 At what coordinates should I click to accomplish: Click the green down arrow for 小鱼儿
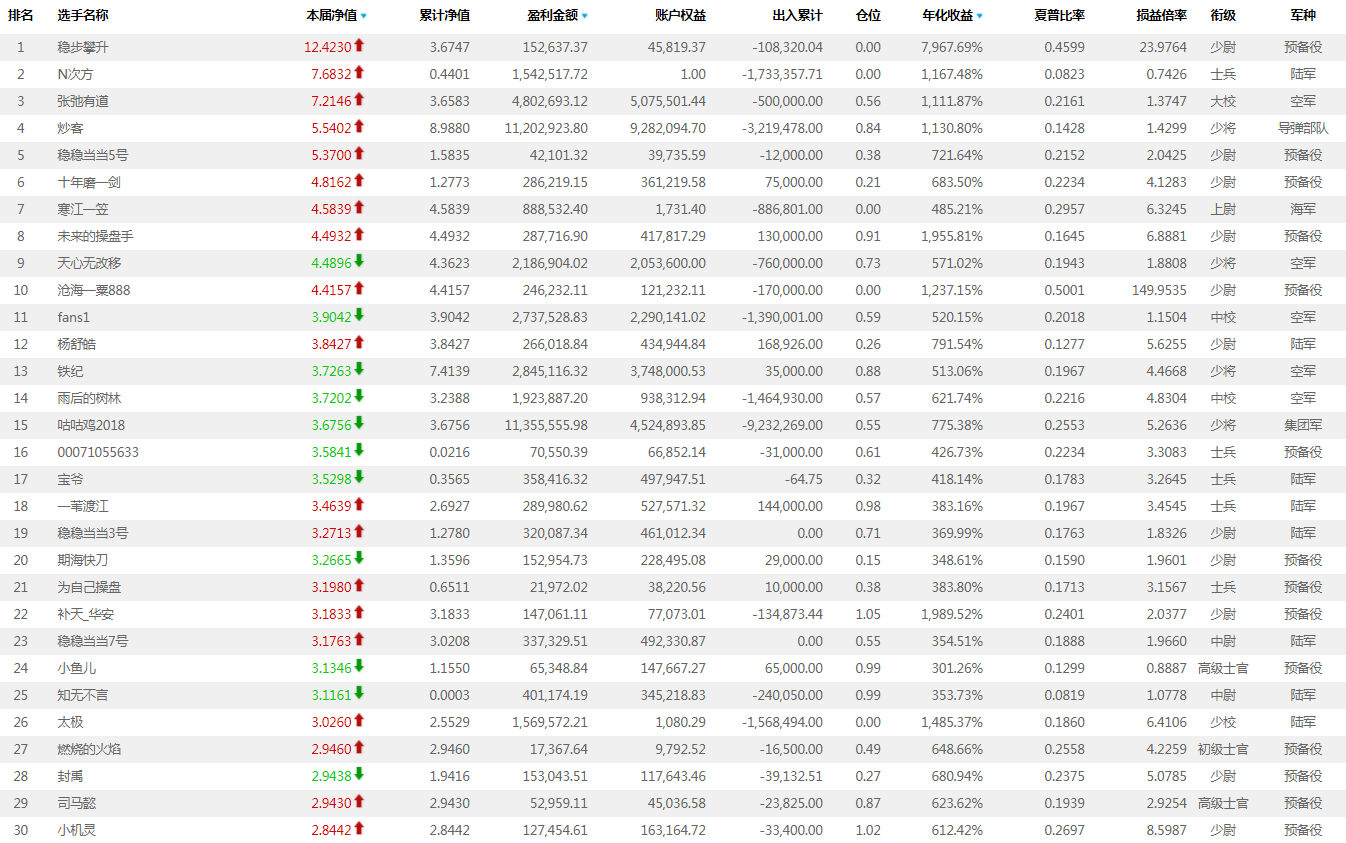(x=359, y=667)
